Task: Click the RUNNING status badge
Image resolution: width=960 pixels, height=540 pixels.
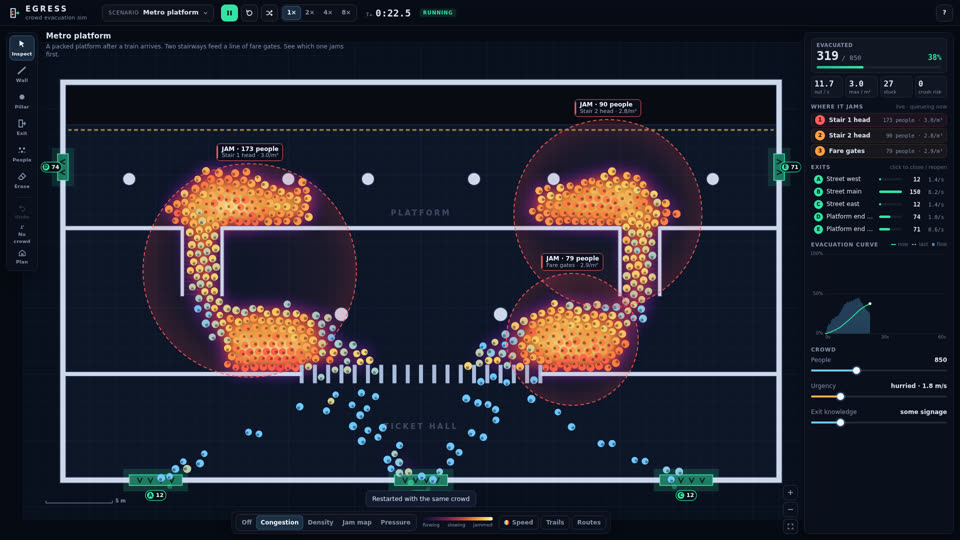Action: [x=437, y=12]
